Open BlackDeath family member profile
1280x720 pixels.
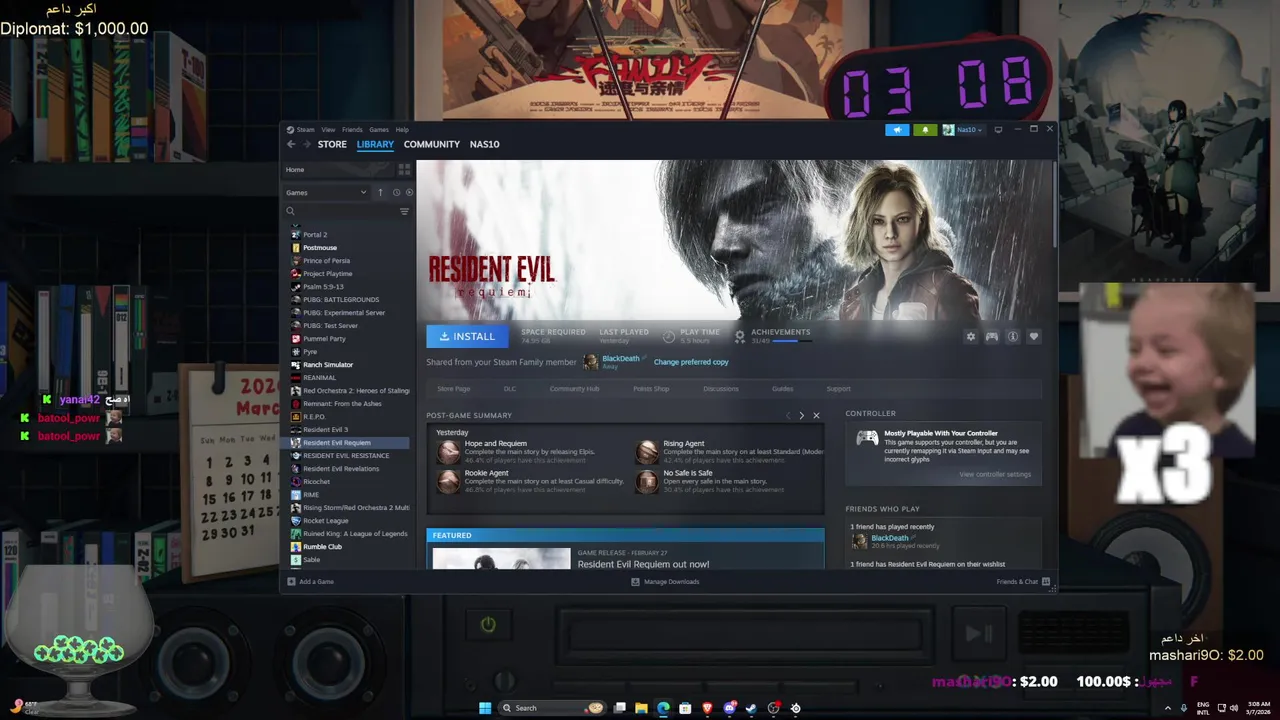pos(620,358)
